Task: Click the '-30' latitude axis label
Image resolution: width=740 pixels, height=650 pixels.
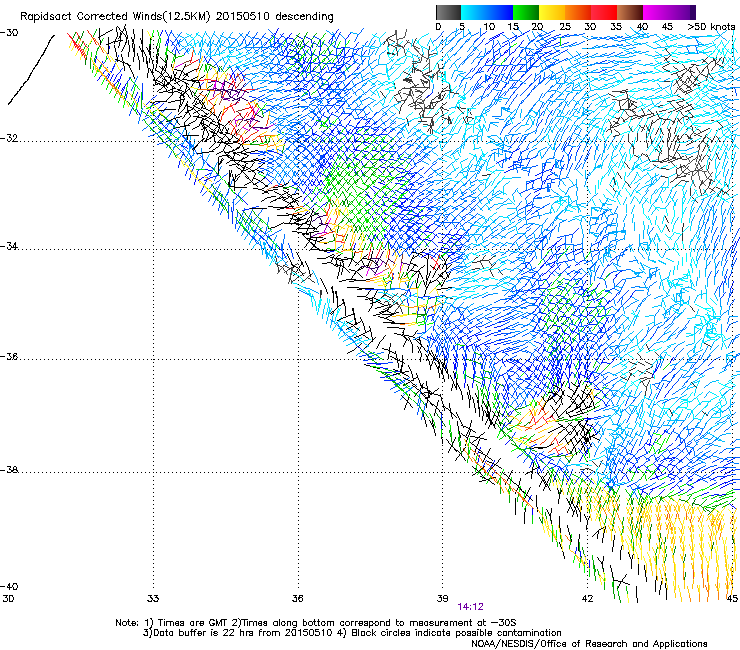Action: [9, 33]
